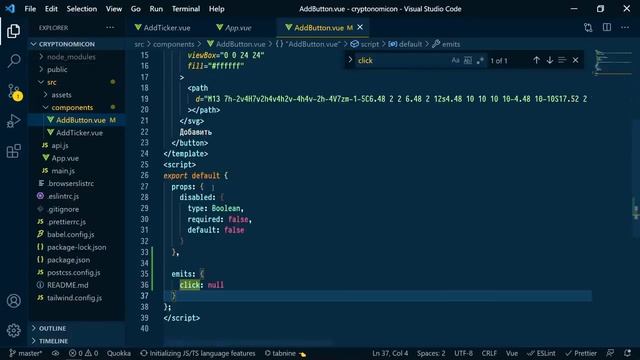The width and height of the screenshot is (640, 360).
Task: Switch to the App.vue tab
Action: tap(234, 28)
